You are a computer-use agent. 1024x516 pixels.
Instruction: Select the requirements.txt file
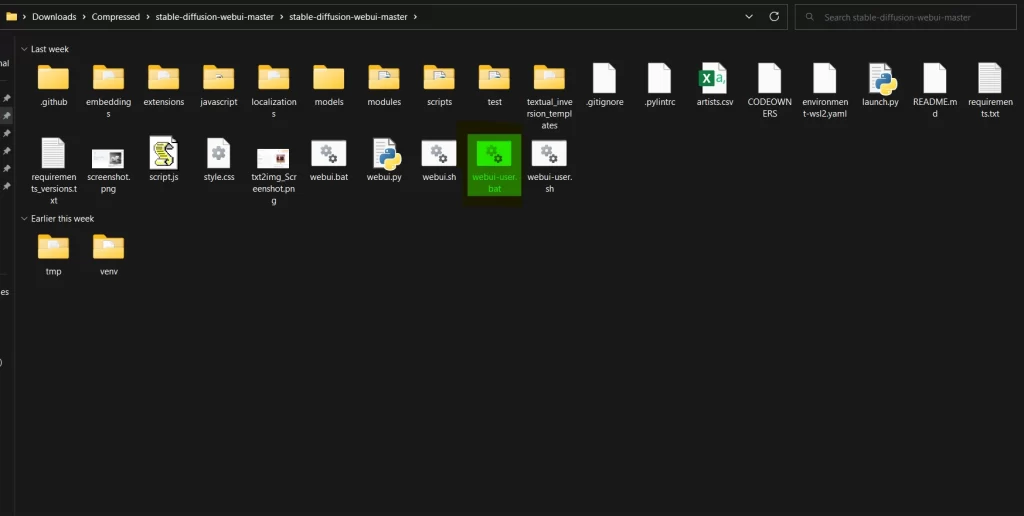point(990,89)
